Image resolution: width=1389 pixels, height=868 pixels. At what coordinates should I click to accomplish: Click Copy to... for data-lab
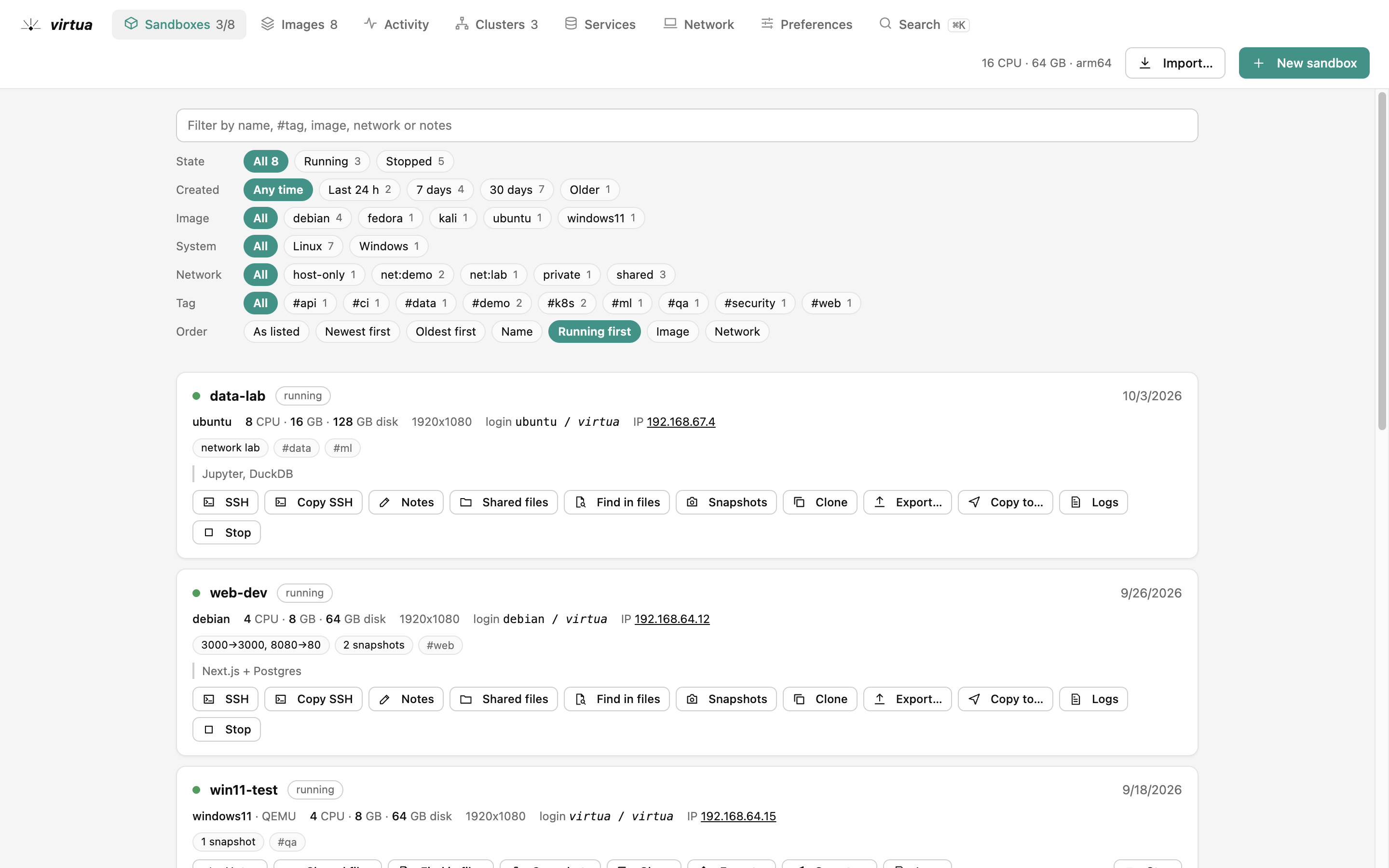click(1005, 502)
